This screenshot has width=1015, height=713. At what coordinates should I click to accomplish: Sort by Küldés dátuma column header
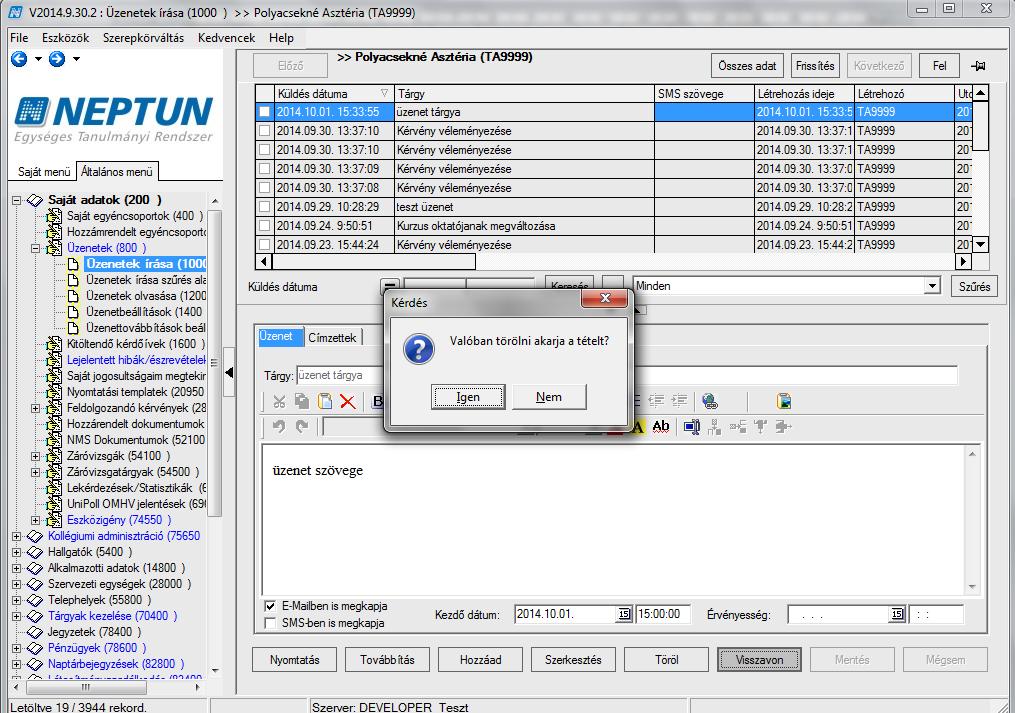(x=333, y=94)
